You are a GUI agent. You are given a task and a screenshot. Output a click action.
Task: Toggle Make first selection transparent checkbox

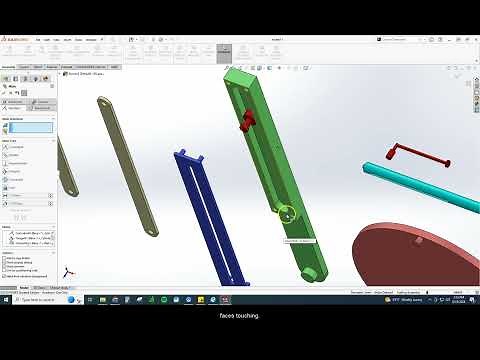click(4, 276)
